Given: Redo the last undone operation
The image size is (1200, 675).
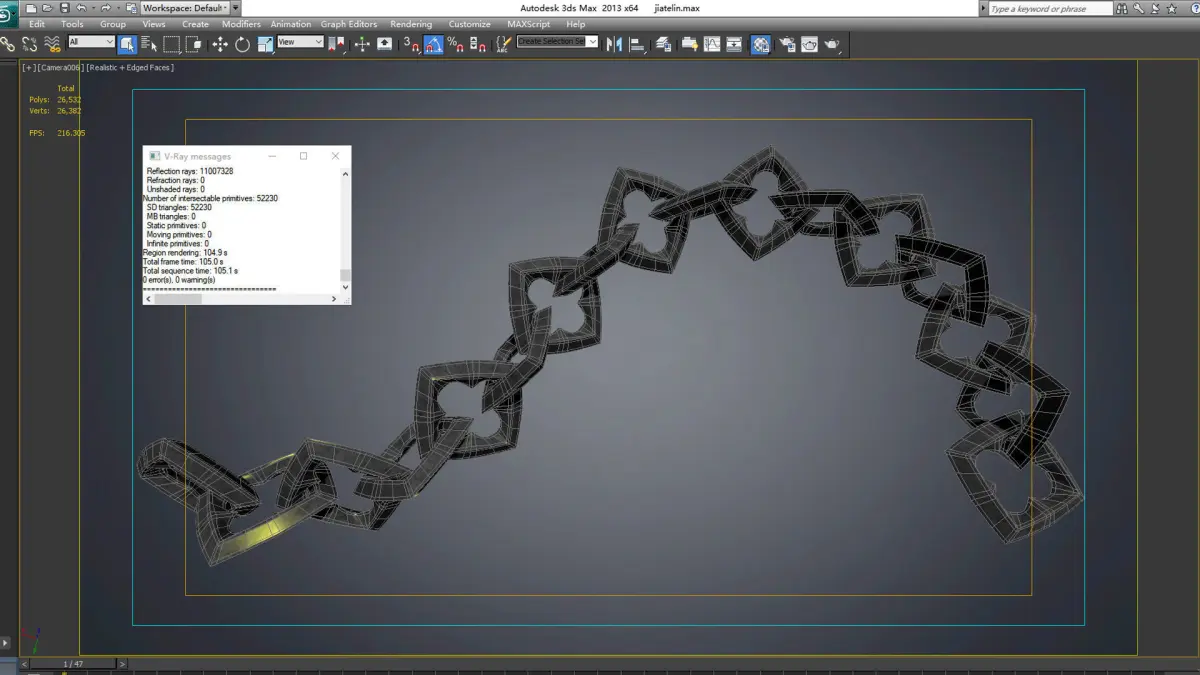Looking at the screenshot, I should 105,8.
